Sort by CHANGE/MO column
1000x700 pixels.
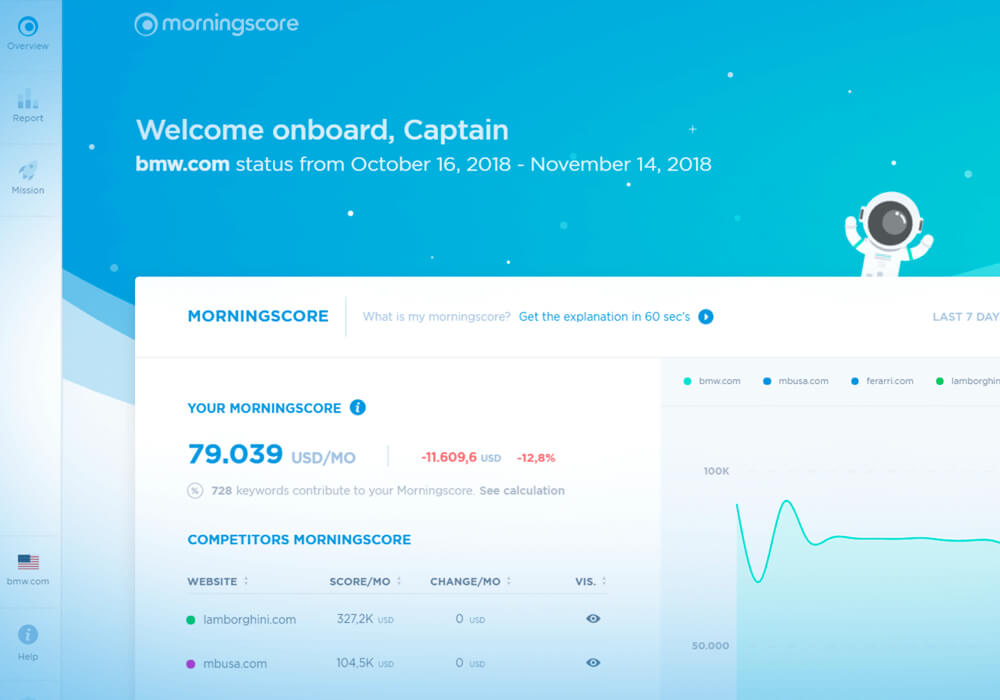click(470, 581)
